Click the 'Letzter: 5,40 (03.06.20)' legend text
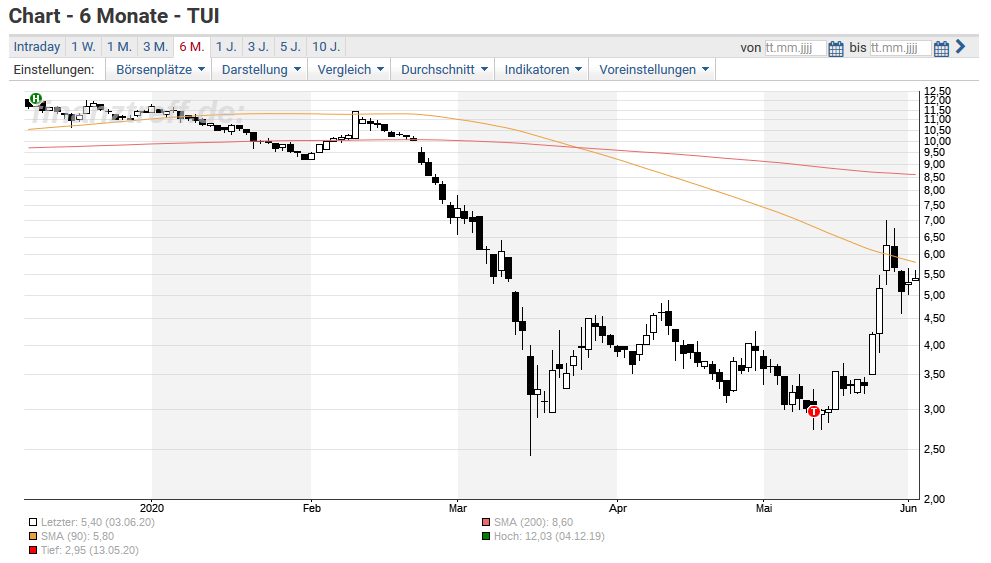The width and height of the screenshot is (991, 563). [x=98, y=523]
